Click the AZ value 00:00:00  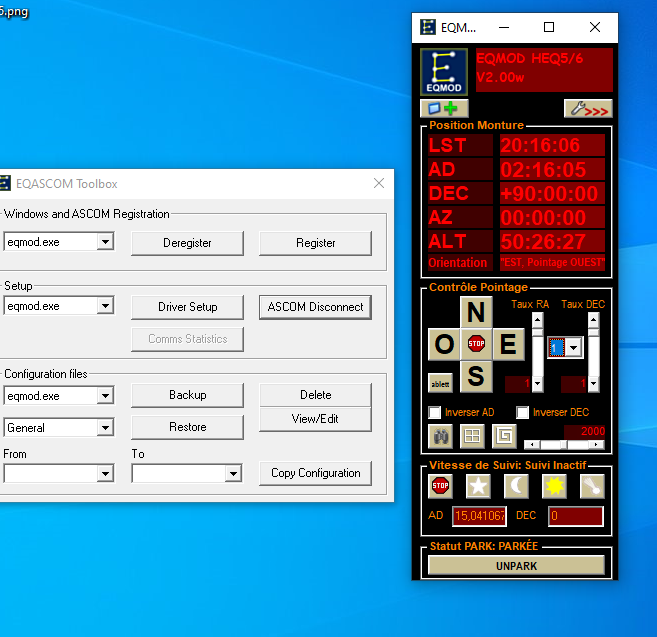(552, 218)
